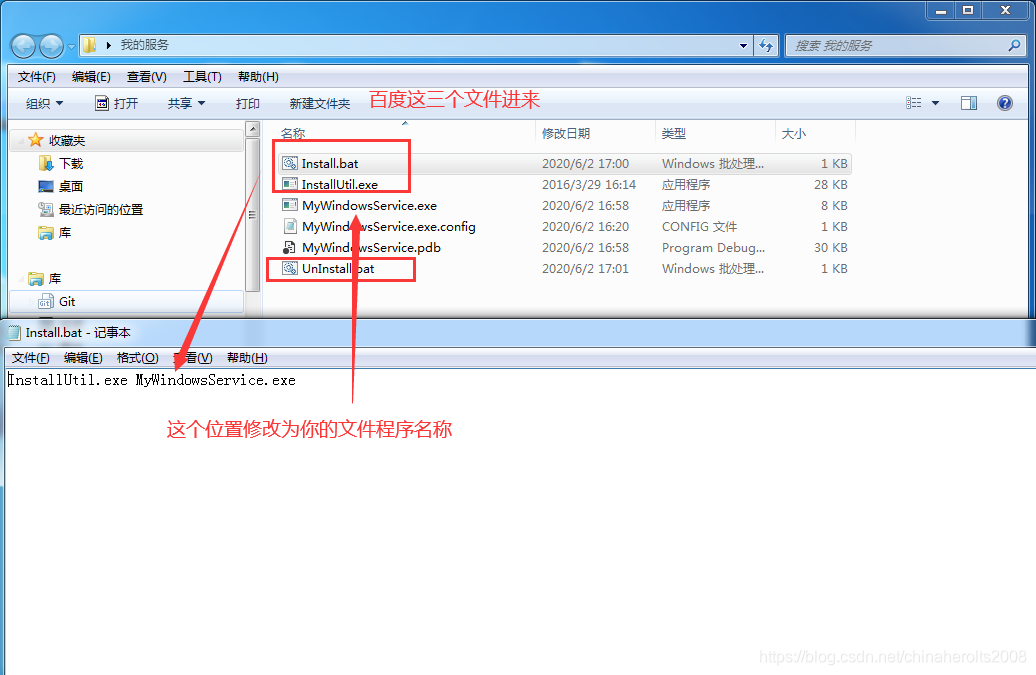Select the Favorites star icon
Screen dimensions: 1036x675
(36, 140)
